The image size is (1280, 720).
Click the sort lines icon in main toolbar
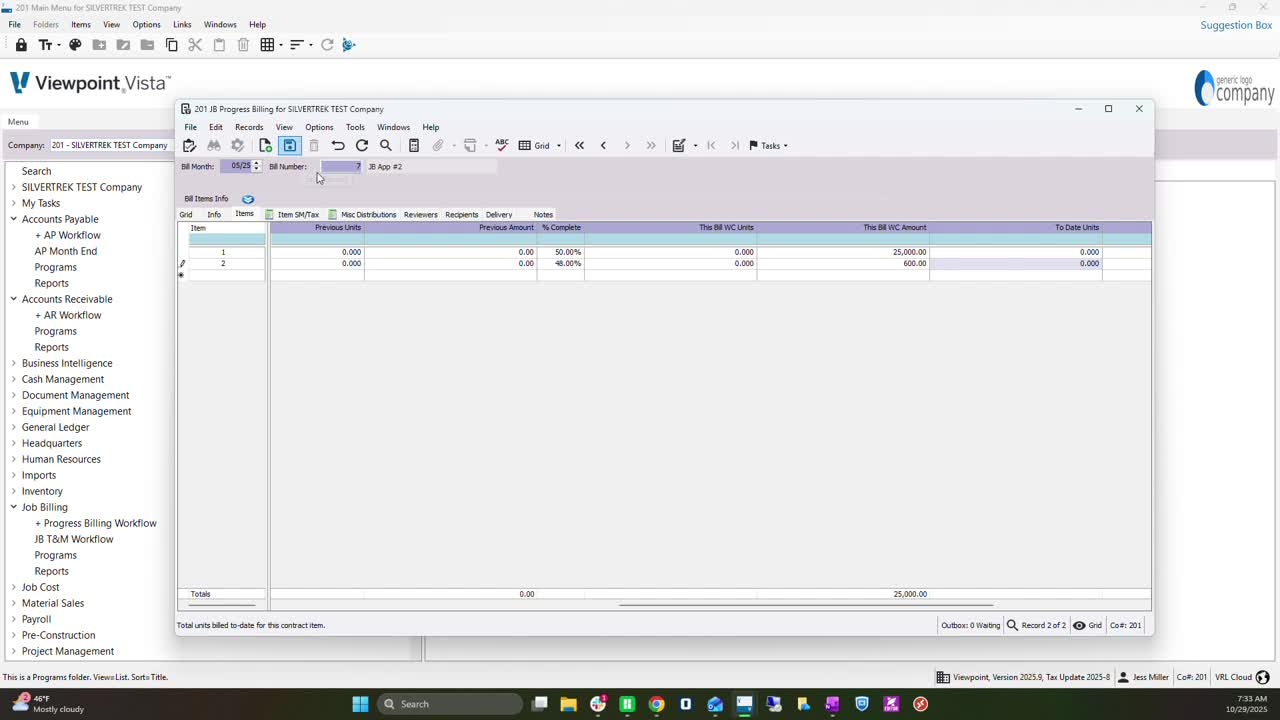click(296, 45)
